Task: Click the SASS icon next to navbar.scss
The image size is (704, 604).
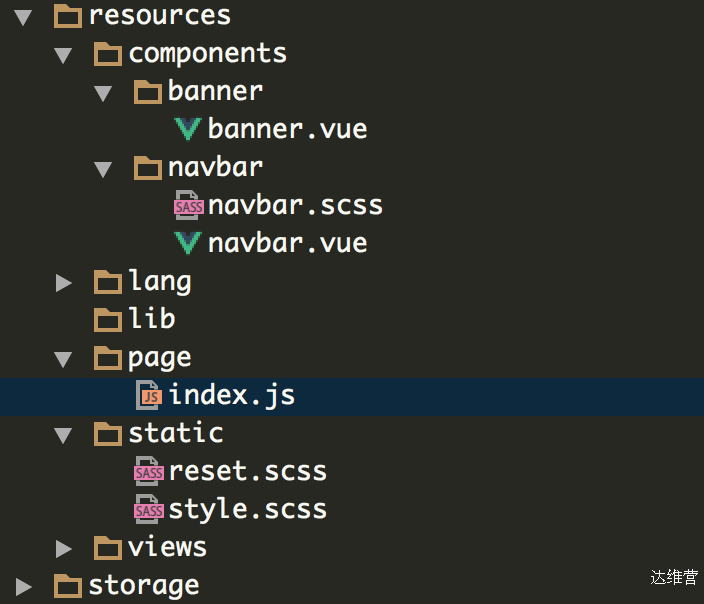Action: pos(189,205)
